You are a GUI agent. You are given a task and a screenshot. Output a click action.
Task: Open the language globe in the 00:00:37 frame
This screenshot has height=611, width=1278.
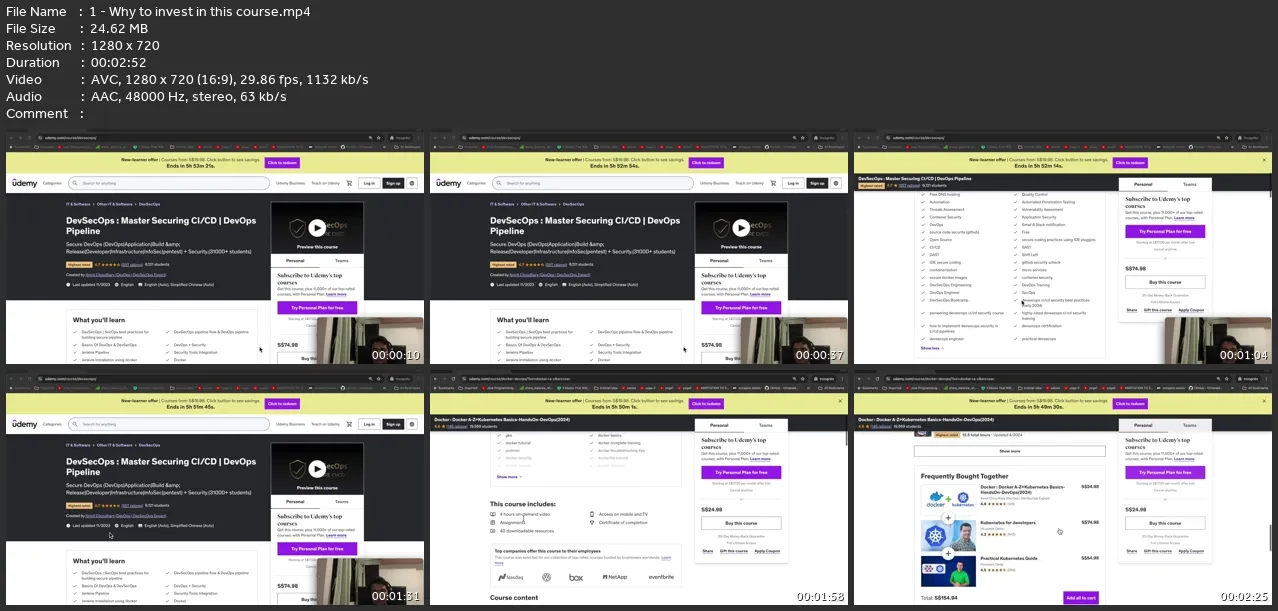tap(837, 183)
